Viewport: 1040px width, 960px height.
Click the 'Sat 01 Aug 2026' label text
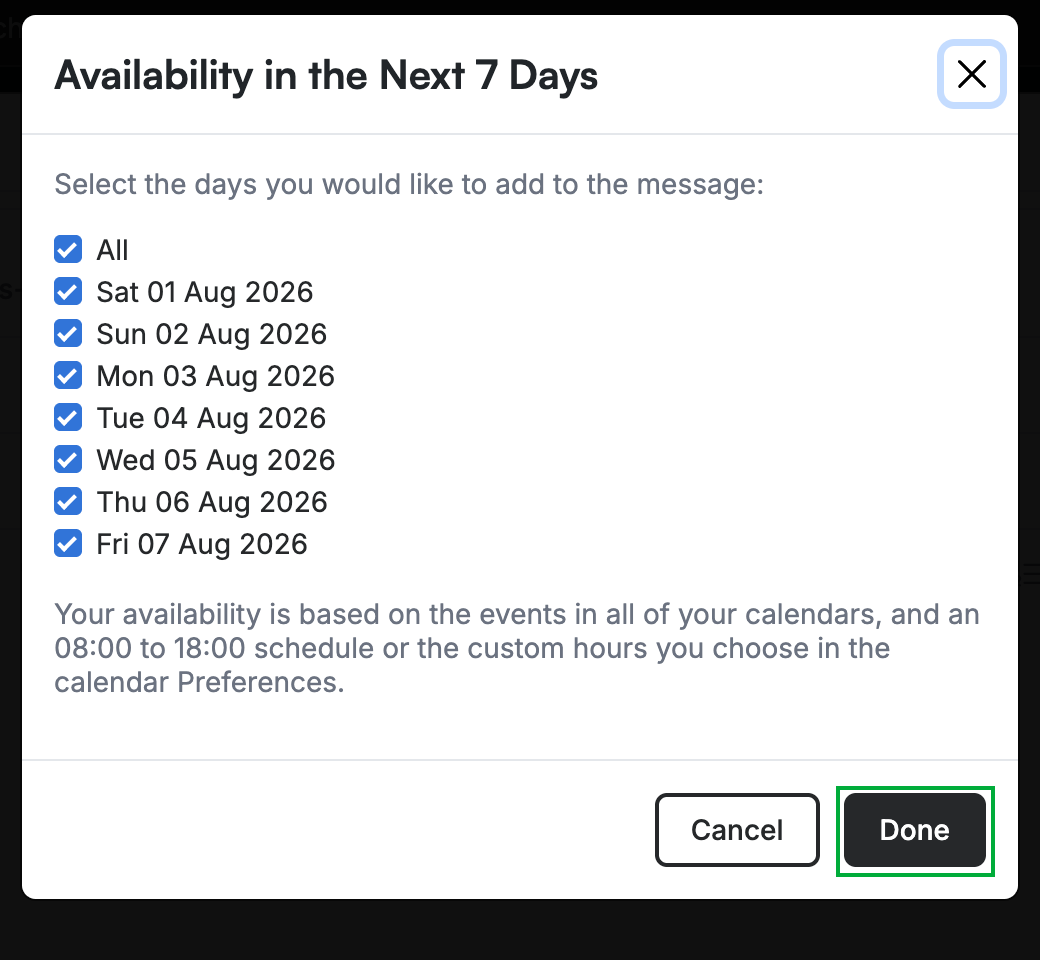click(x=205, y=293)
